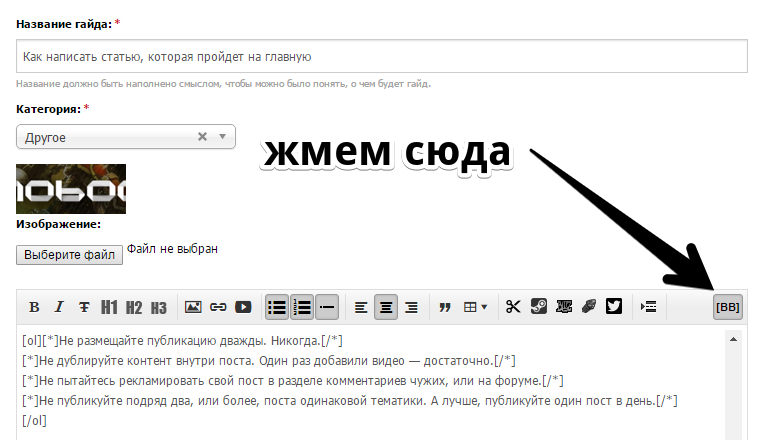The width and height of the screenshot is (760, 440).
Task: Toggle italic text formatting
Action: click(x=59, y=307)
